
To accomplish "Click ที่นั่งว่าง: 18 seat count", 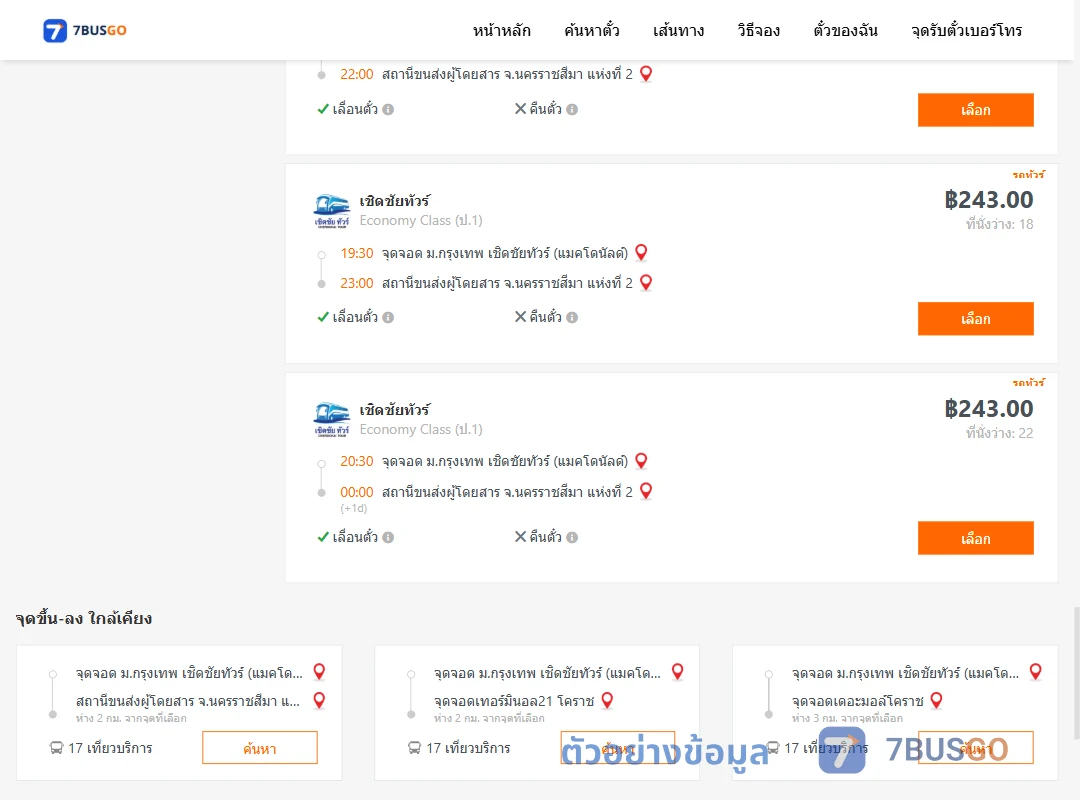I will 999,224.
